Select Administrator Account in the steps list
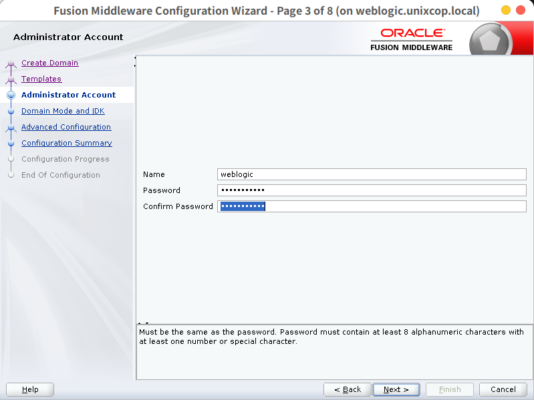534x400 pixels. 68,95
